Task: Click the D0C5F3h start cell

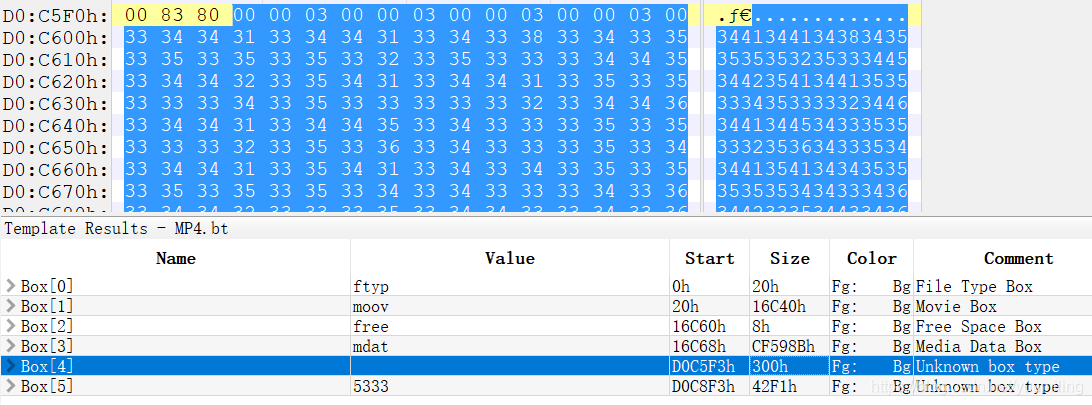Action: click(x=710, y=366)
